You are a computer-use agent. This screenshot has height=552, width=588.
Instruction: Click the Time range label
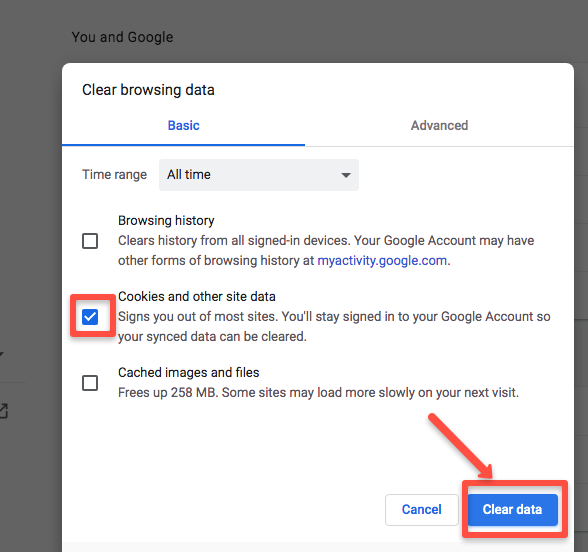point(114,175)
